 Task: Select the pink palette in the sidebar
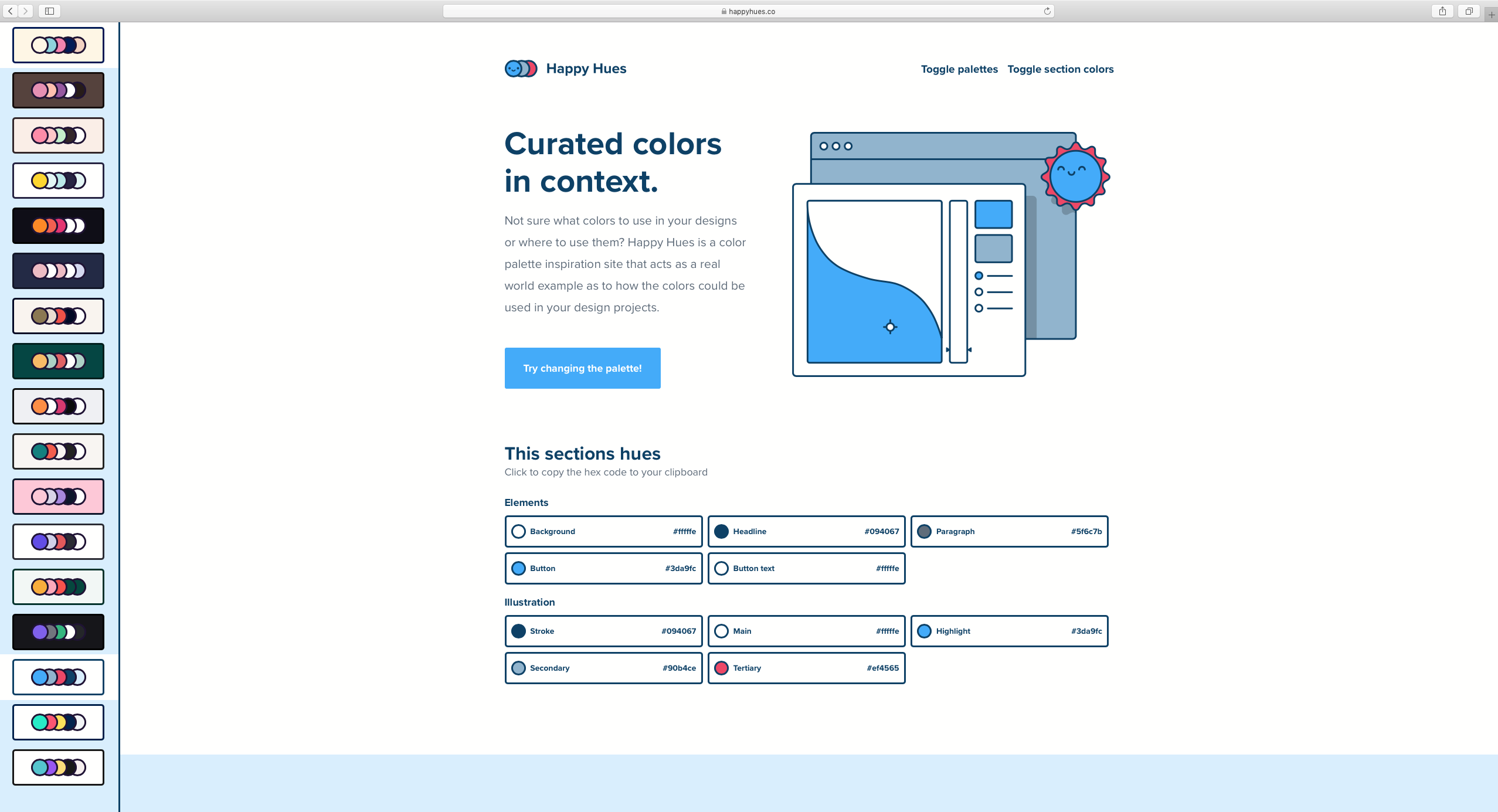pos(58,496)
